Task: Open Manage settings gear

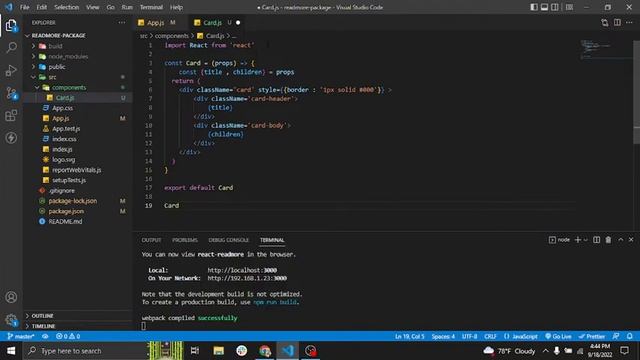Action: click(x=11, y=320)
